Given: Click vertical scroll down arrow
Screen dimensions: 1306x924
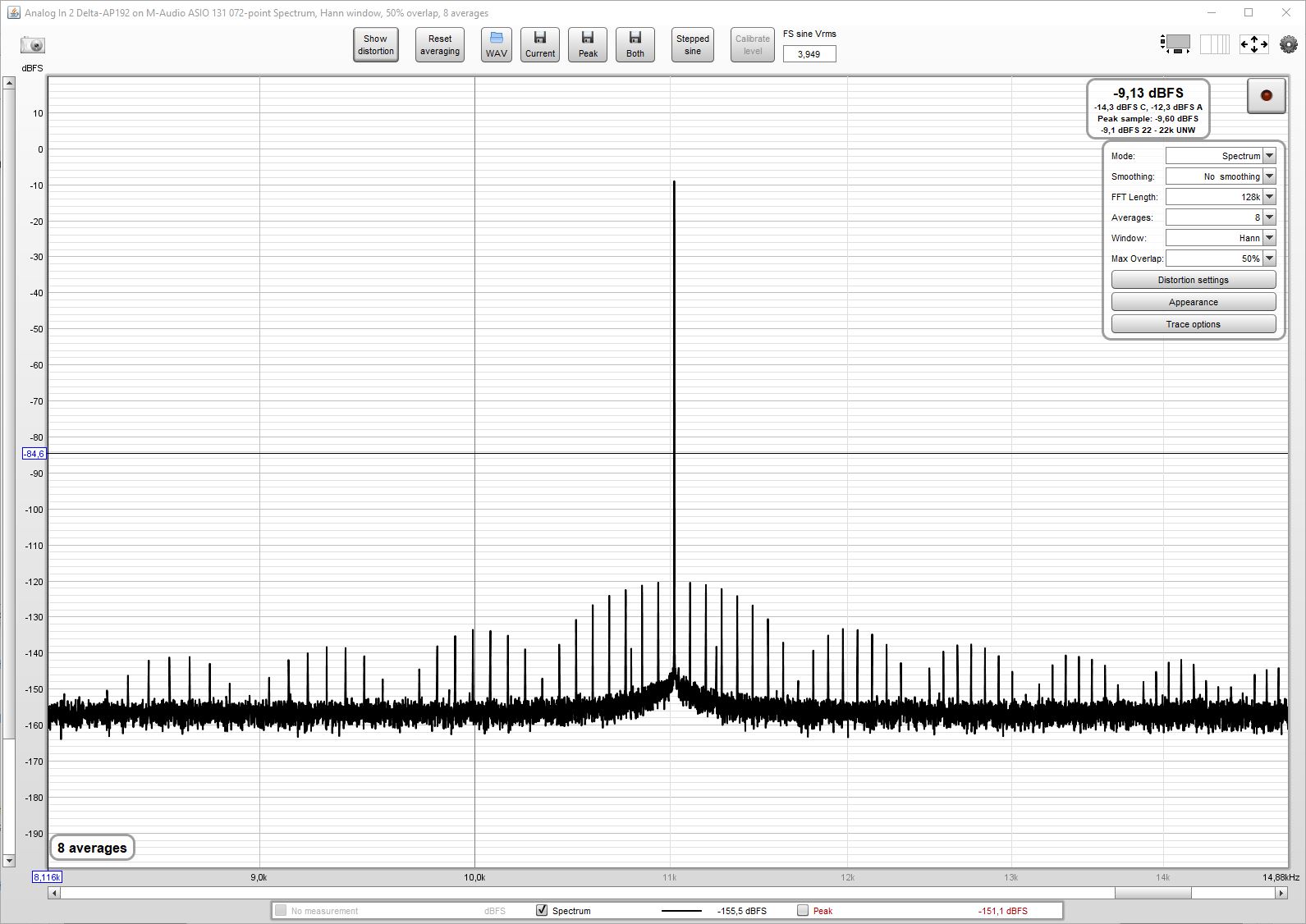Looking at the screenshot, I should 9,861.
